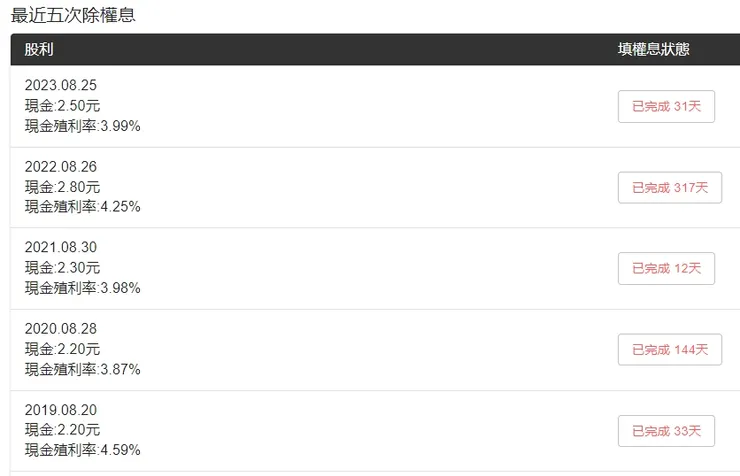Select the 現金殖利率:4.59% yield line
The image size is (740, 476).
point(82,450)
